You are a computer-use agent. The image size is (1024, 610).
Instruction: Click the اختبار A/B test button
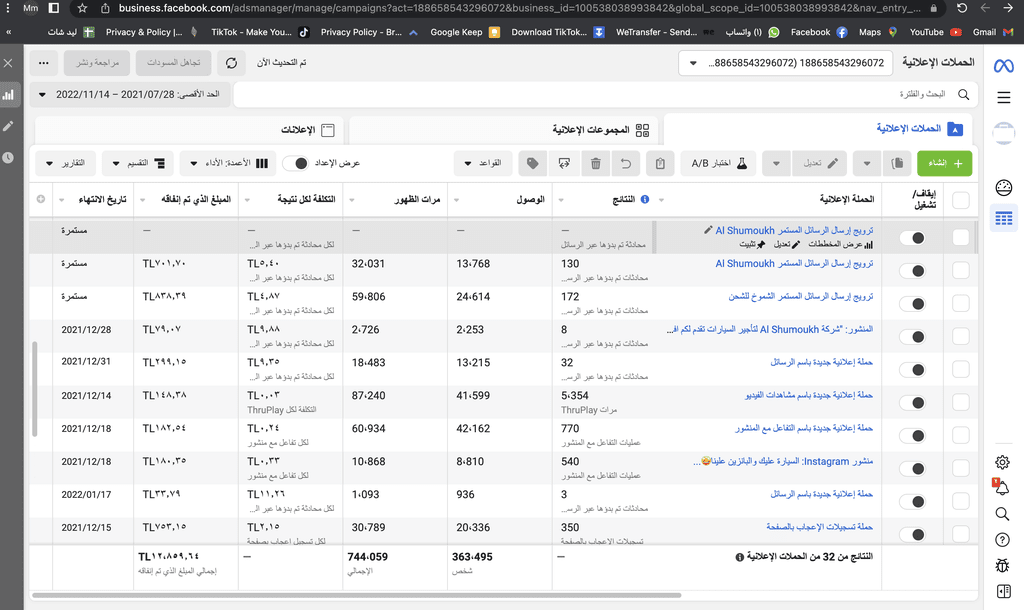point(718,163)
